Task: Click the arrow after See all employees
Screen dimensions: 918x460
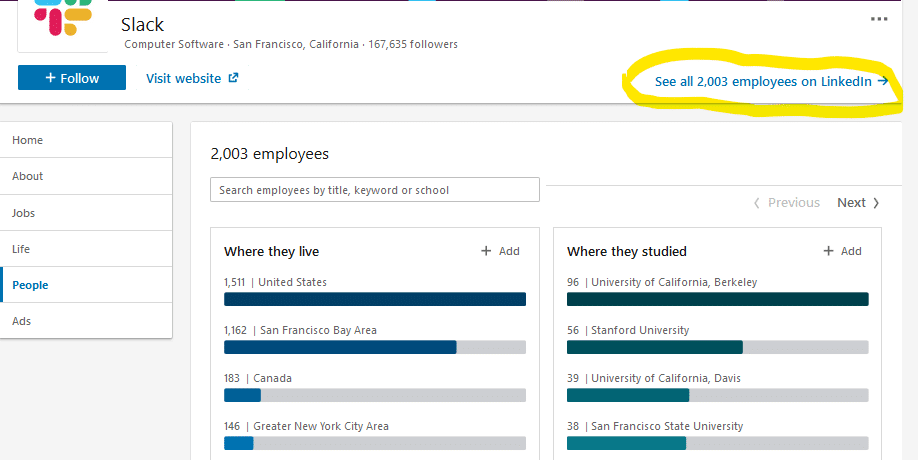Action: tap(882, 82)
